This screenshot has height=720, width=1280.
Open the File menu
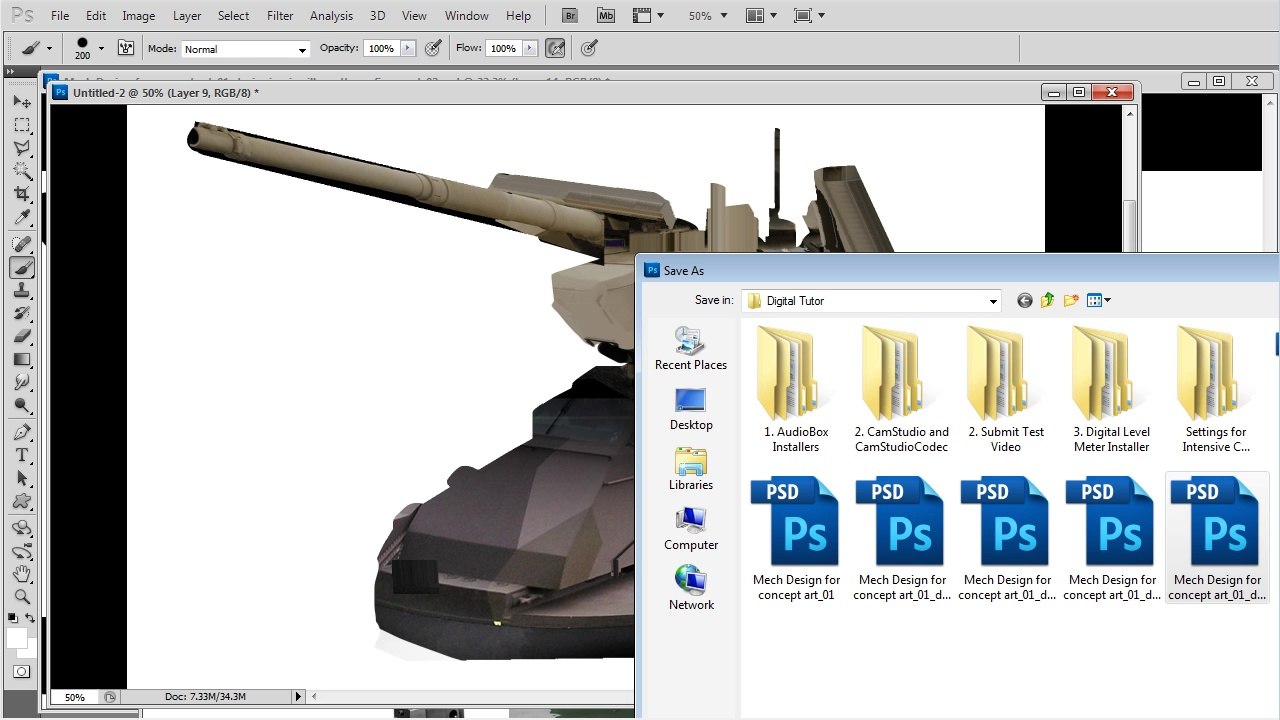pyautogui.click(x=60, y=16)
